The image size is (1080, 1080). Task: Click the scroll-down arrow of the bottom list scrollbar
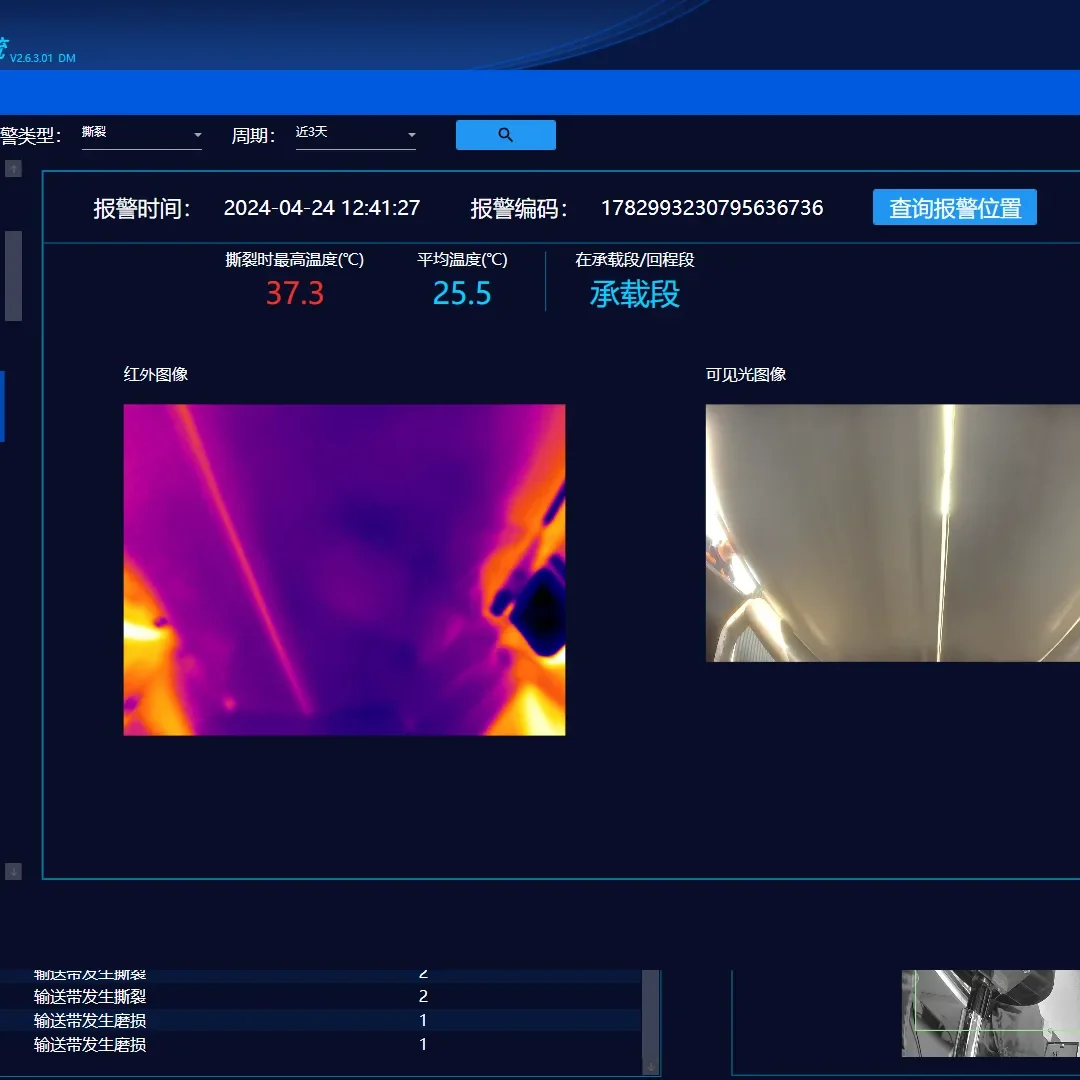(x=651, y=1068)
